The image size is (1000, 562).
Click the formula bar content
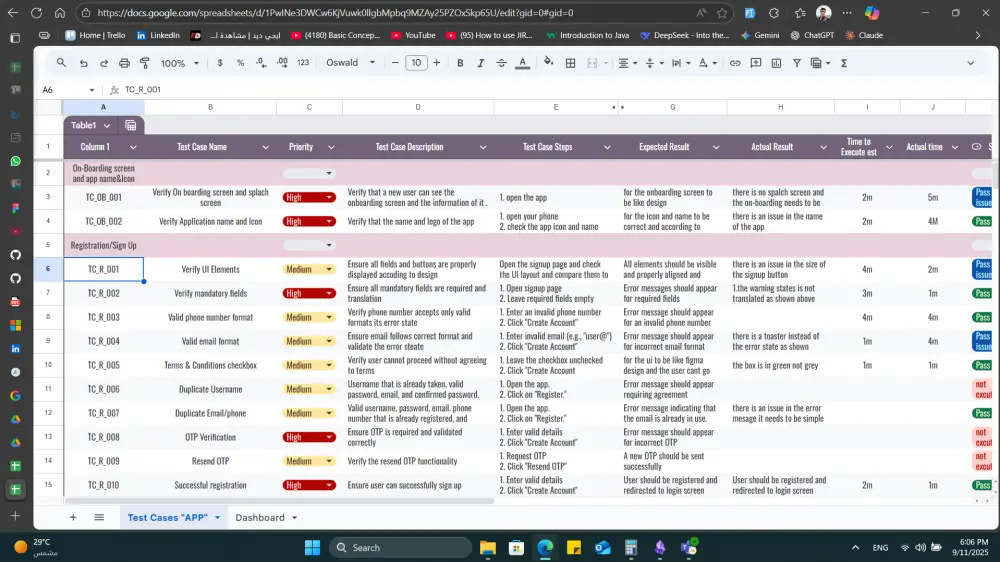click(x=142, y=90)
